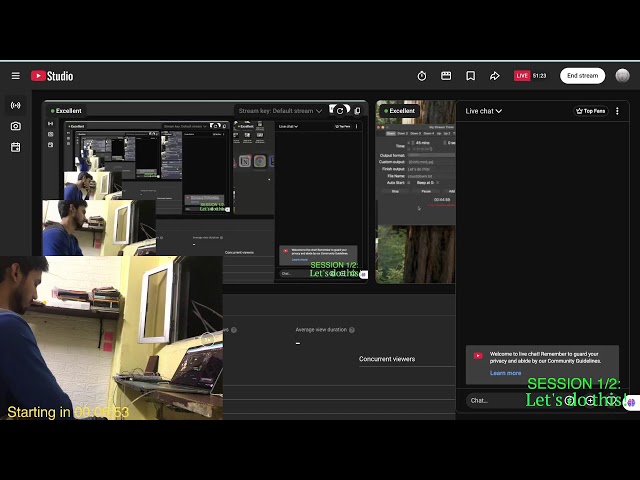The height and width of the screenshot is (480, 640).
Task: Click the Excellent badge on forest preview
Action: 399,111
